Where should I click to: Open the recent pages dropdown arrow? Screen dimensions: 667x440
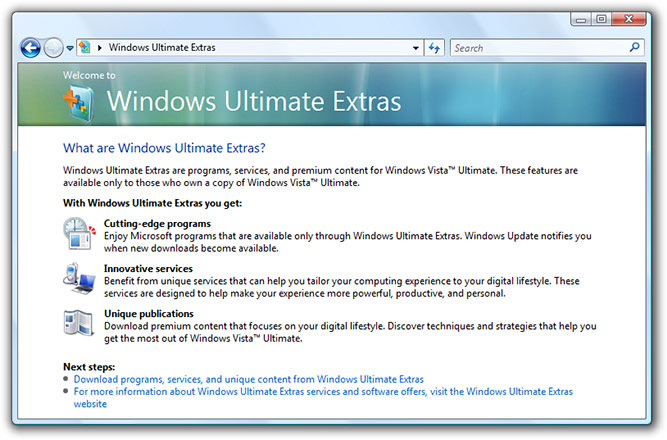[70, 49]
